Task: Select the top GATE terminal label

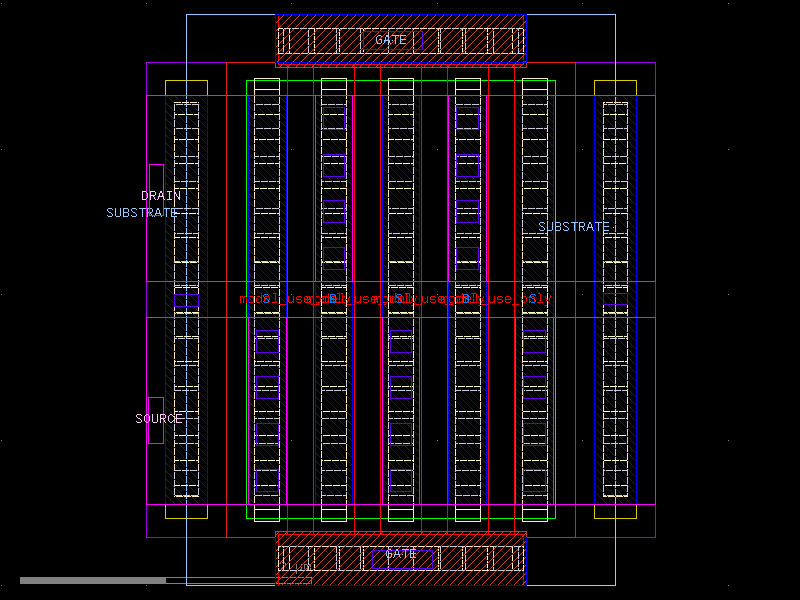Action: coord(392,38)
